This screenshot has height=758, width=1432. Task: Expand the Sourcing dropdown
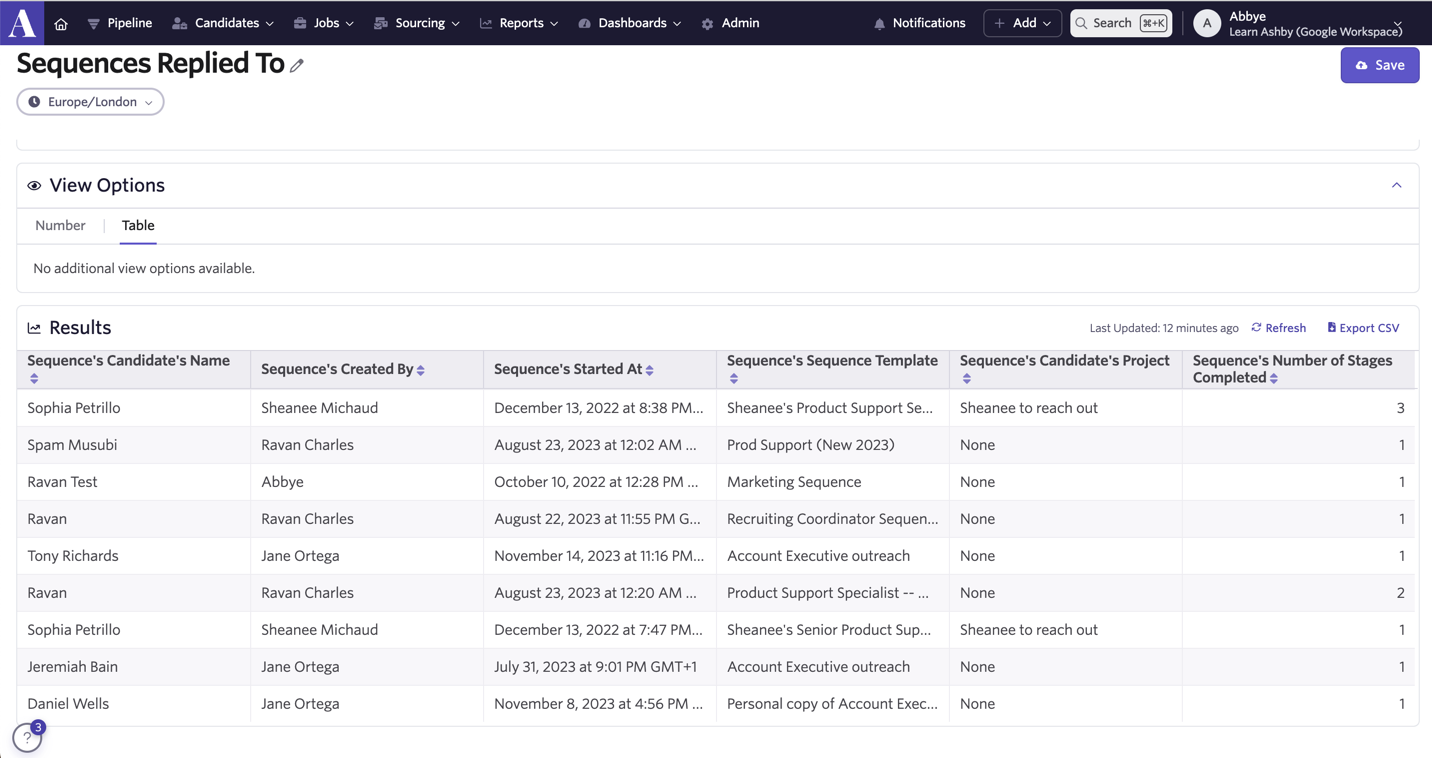click(x=417, y=23)
